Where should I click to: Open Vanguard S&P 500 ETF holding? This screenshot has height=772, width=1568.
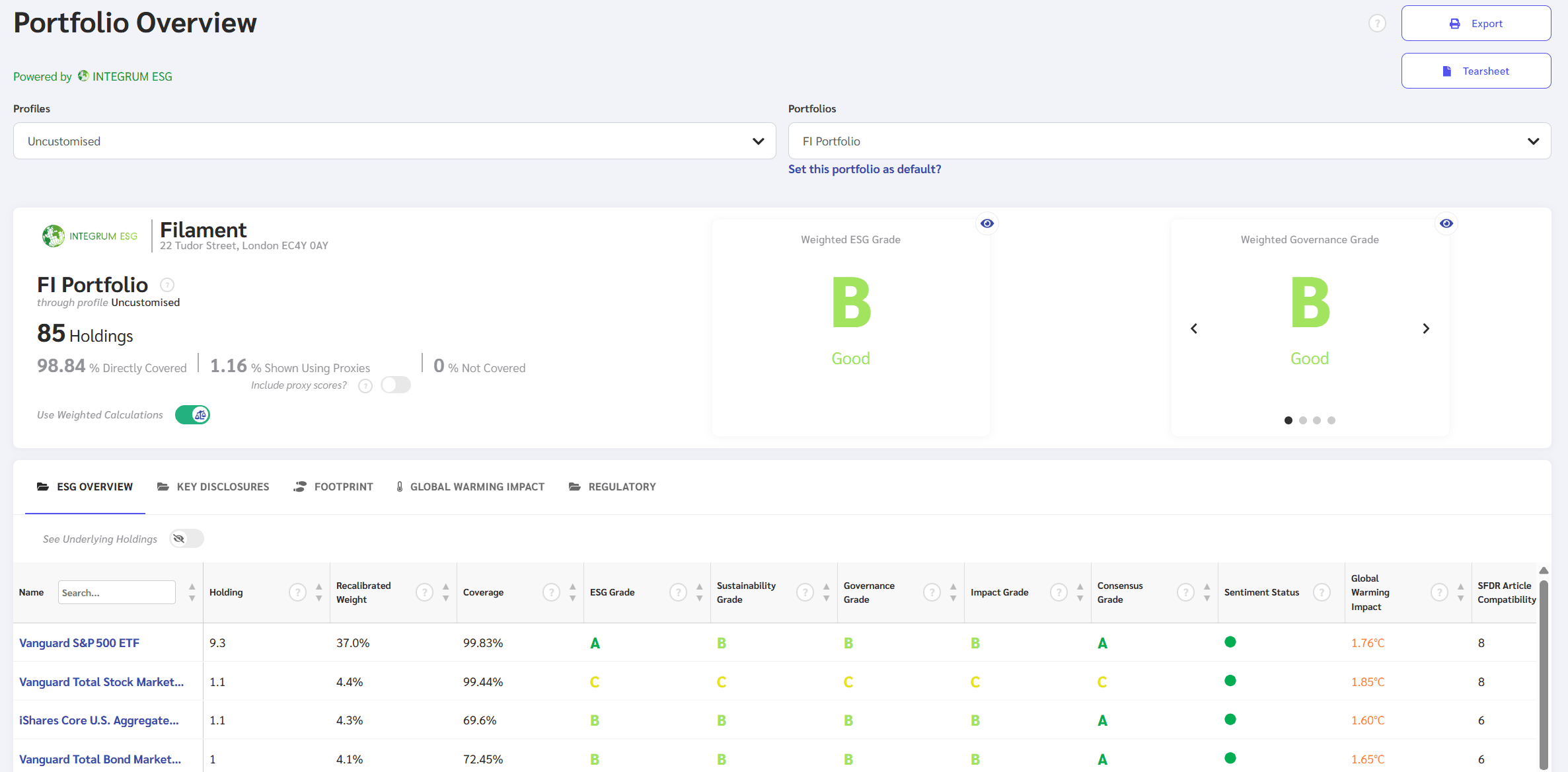[79, 643]
